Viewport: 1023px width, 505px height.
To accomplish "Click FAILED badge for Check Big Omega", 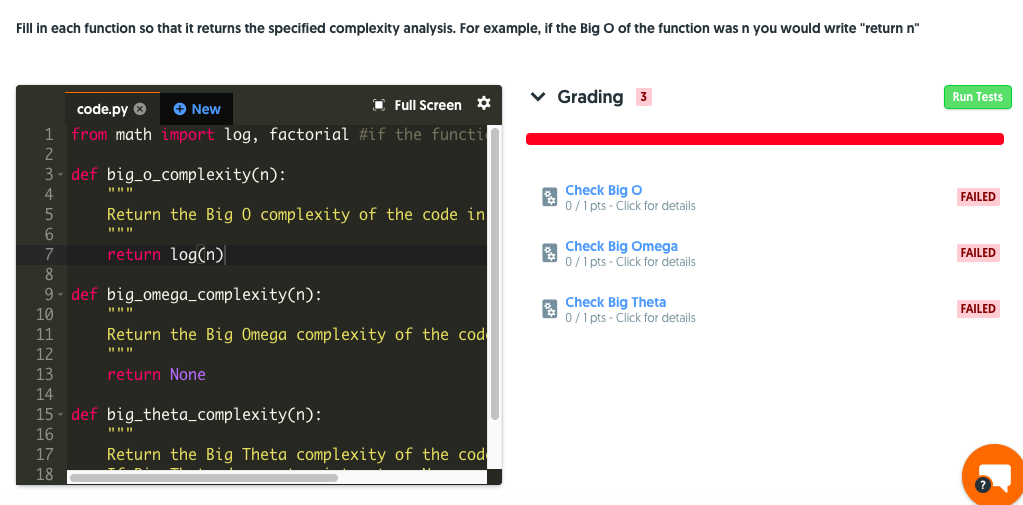I will [x=978, y=253].
